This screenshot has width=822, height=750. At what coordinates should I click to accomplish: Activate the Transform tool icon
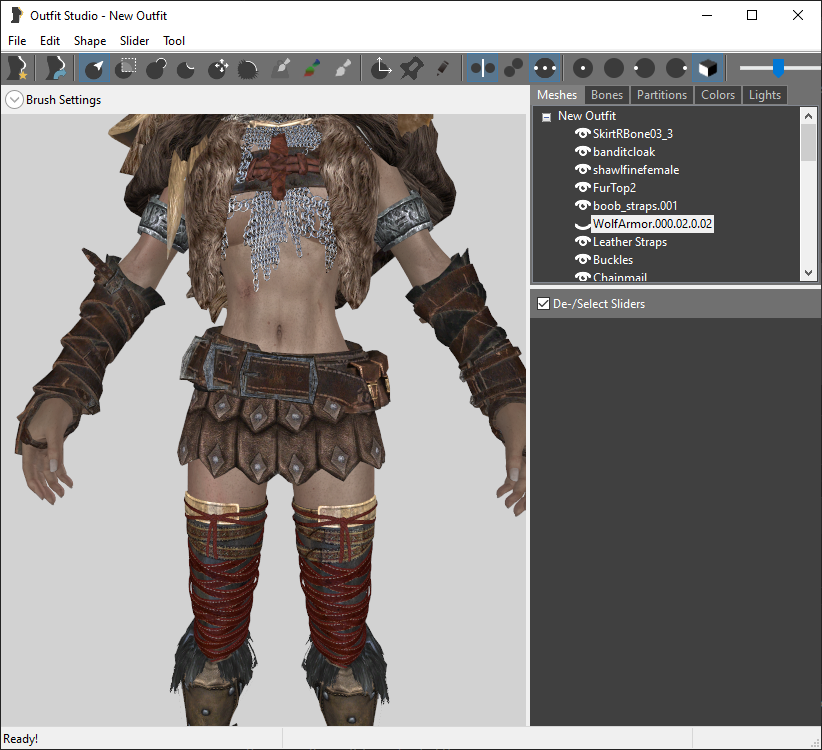381,68
